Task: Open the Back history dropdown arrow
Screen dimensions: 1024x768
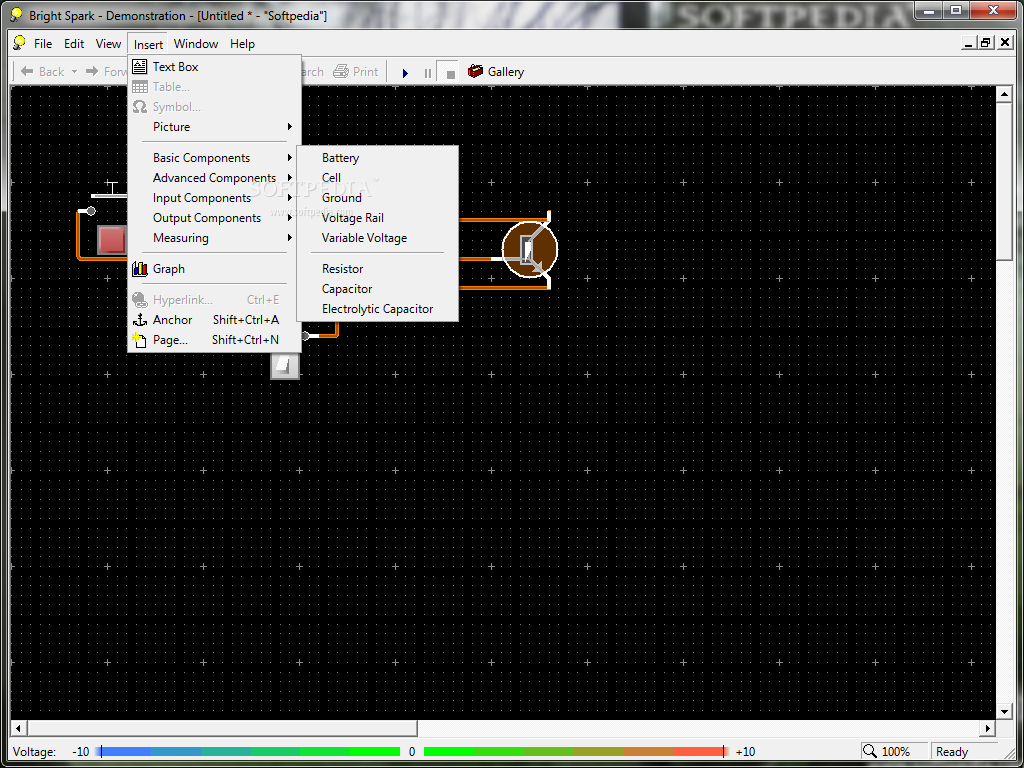Action: pos(74,72)
